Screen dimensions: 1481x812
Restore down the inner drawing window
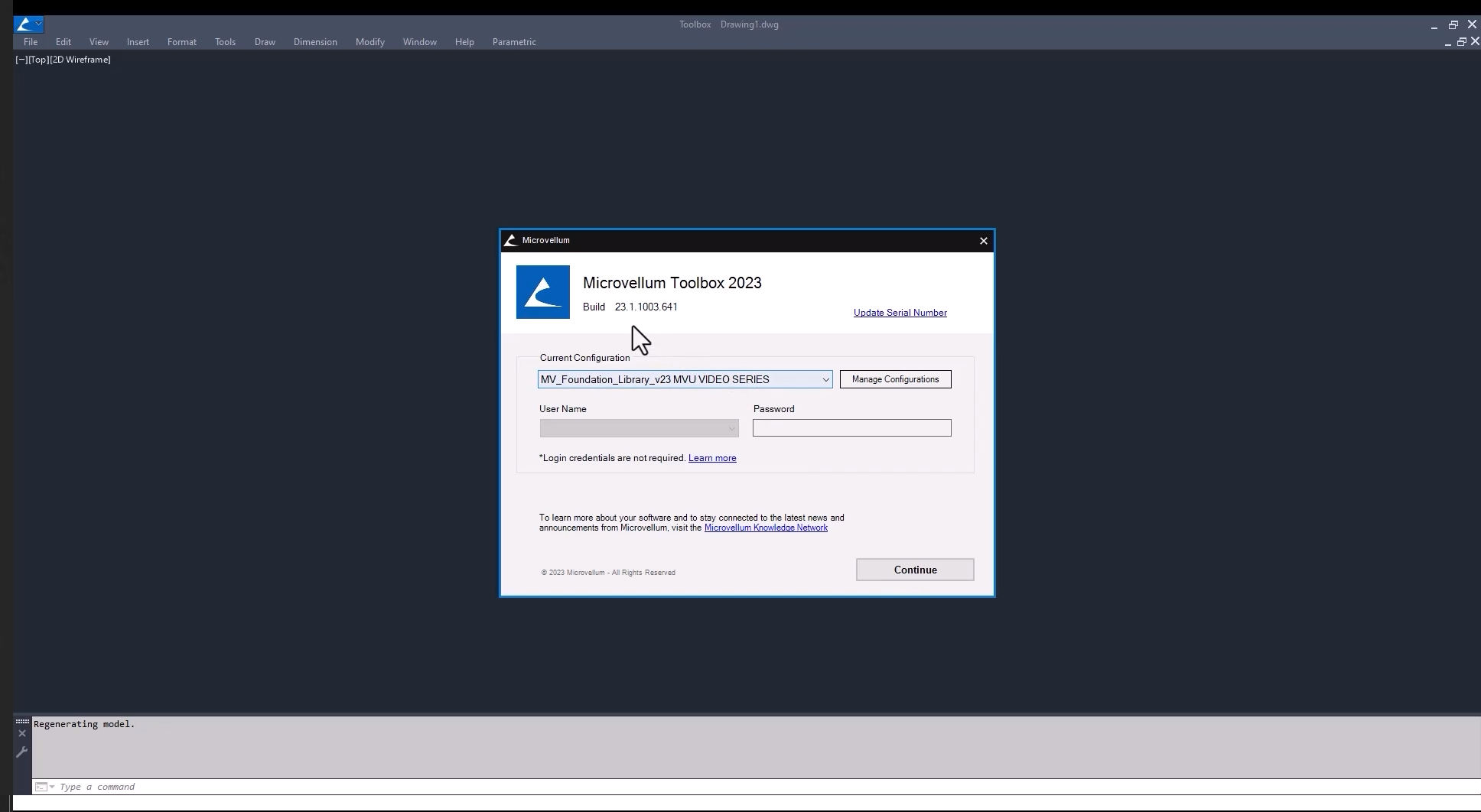coord(1461,42)
